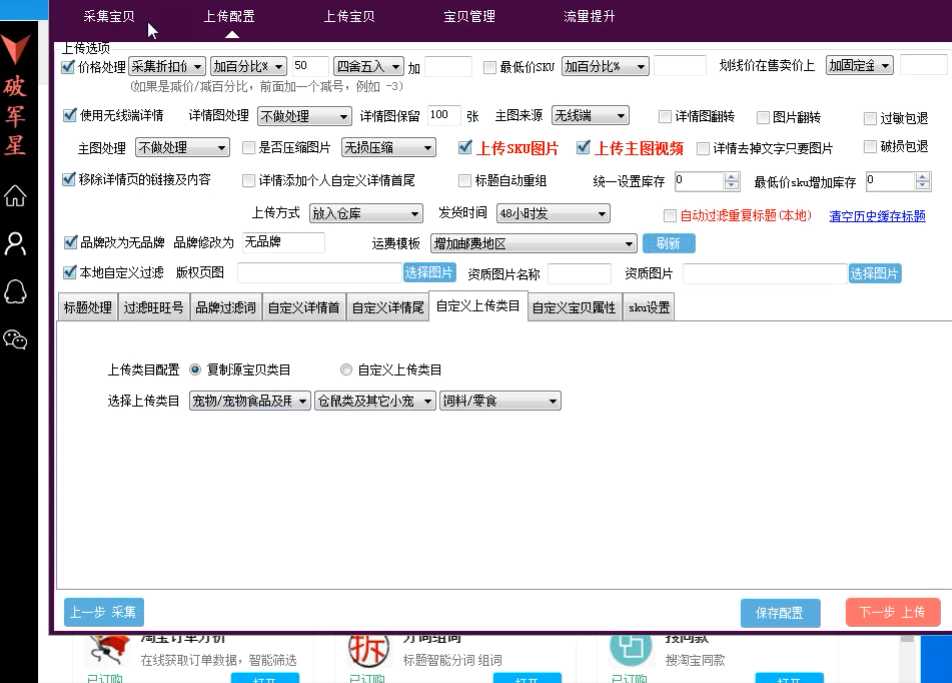Open the 流量提升 top tab
The width and height of the screenshot is (952, 683).
[589, 16]
